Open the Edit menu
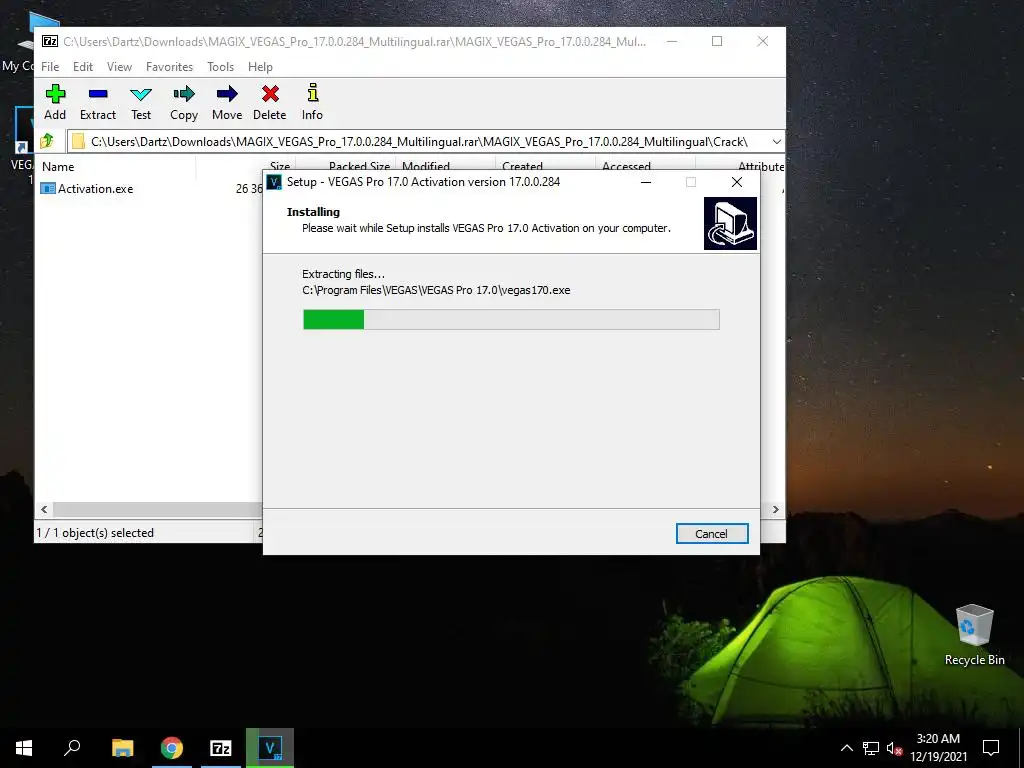 pos(83,67)
